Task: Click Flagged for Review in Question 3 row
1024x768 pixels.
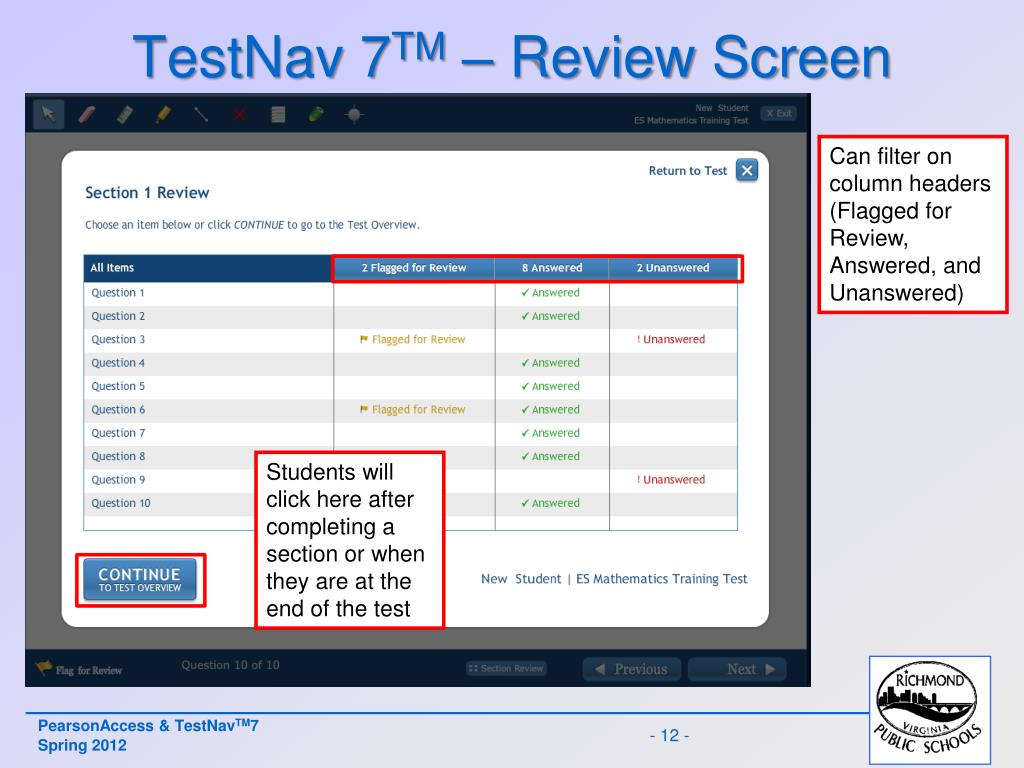Action: (x=413, y=340)
